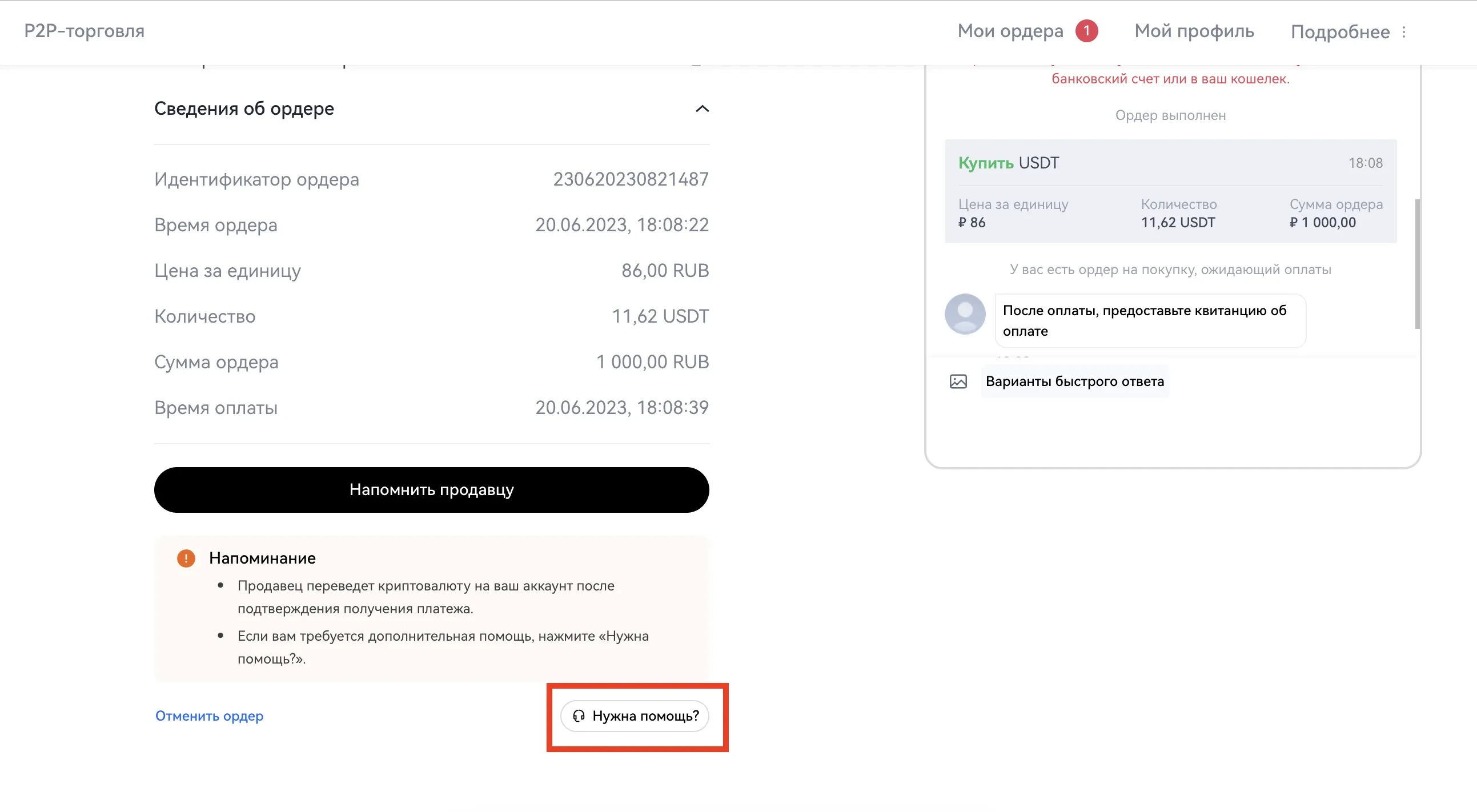Click the 18:08 timestamp in chat card
The height and width of the screenshot is (812, 1477).
coord(1365,163)
